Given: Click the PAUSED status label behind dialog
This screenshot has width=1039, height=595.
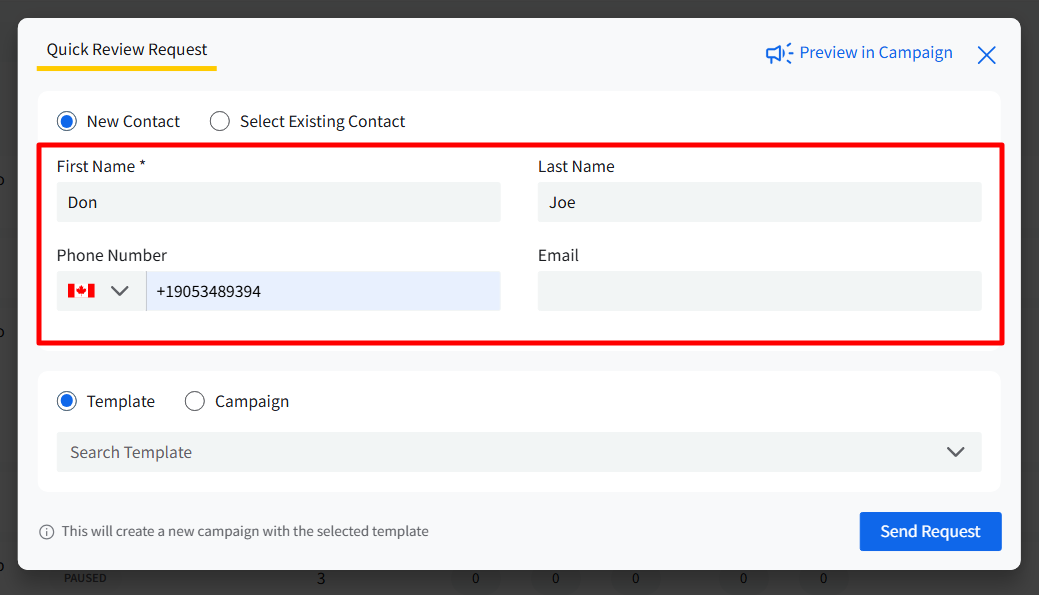Looking at the screenshot, I should pos(85,578).
